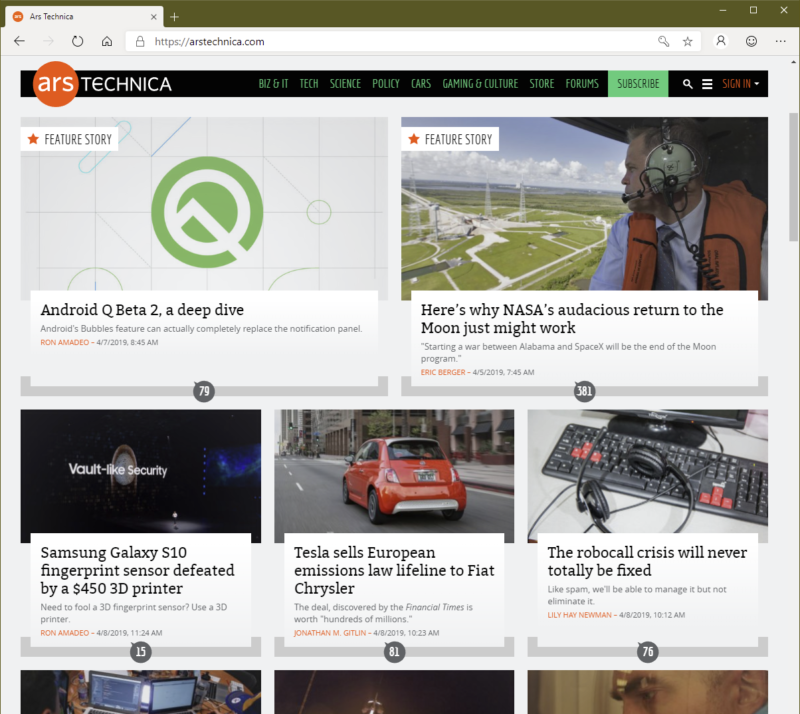
Task: Click the back arrow history control
Action: point(19,41)
